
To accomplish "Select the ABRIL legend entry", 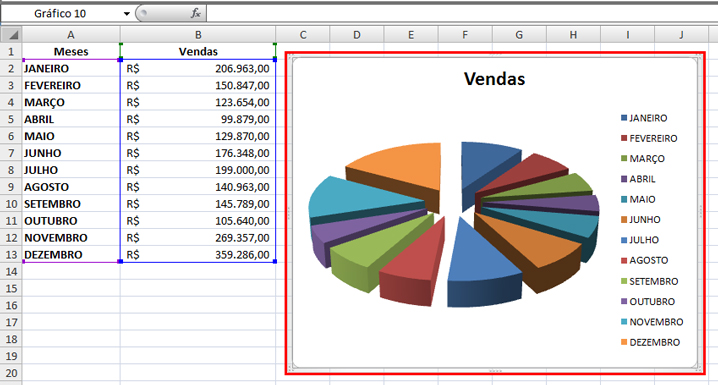I will tap(638, 179).
